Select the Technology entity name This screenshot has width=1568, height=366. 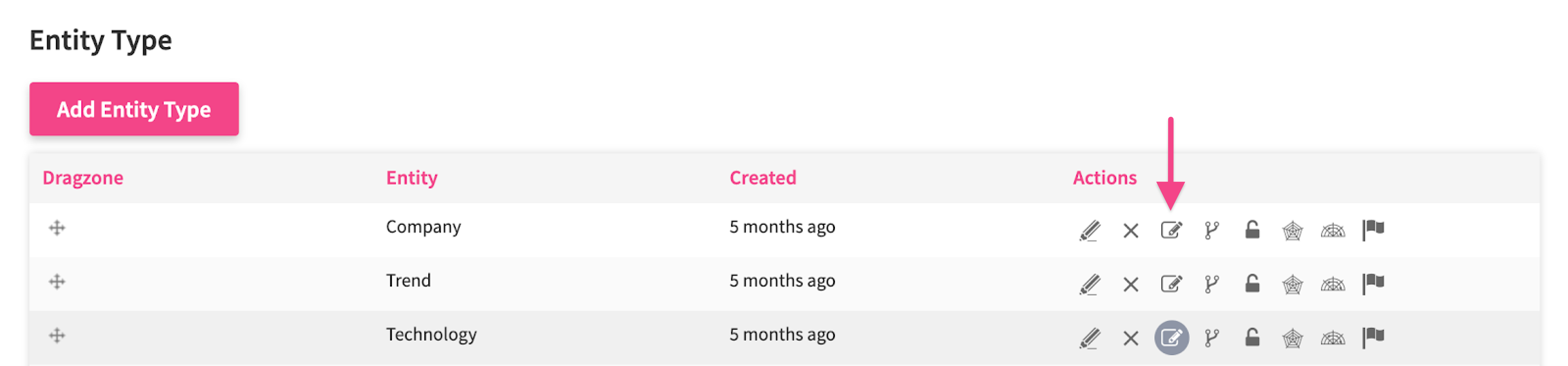coord(431,334)
